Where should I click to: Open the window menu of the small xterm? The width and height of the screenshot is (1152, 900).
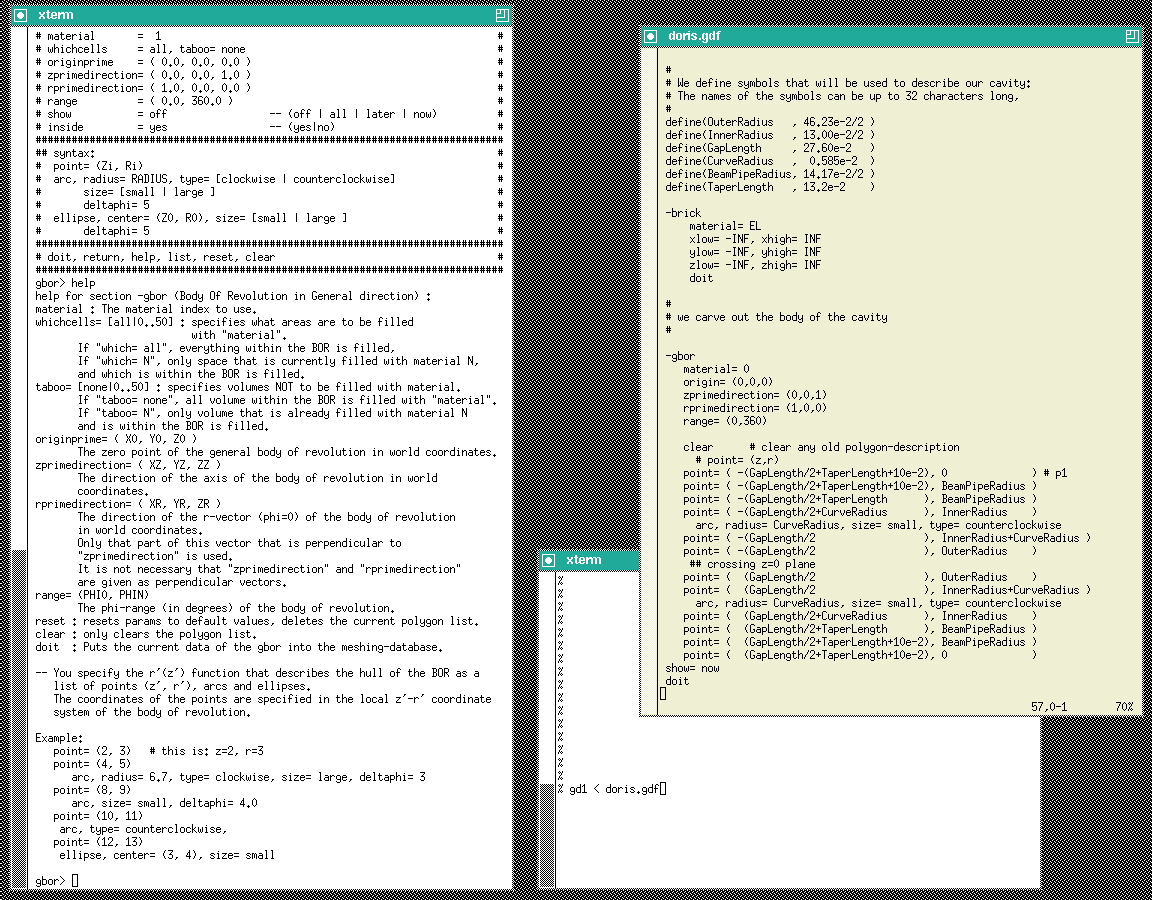(548, 560)
